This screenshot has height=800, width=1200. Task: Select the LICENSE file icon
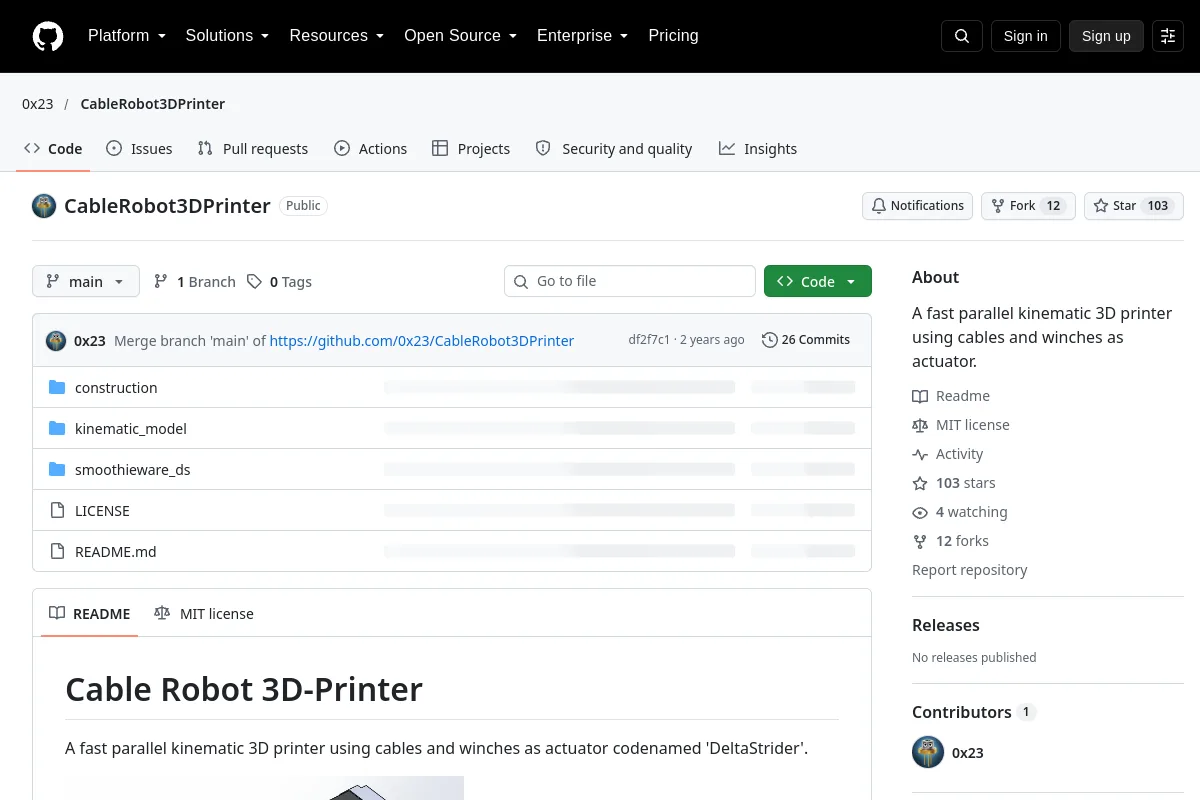[x=57, y=511]
